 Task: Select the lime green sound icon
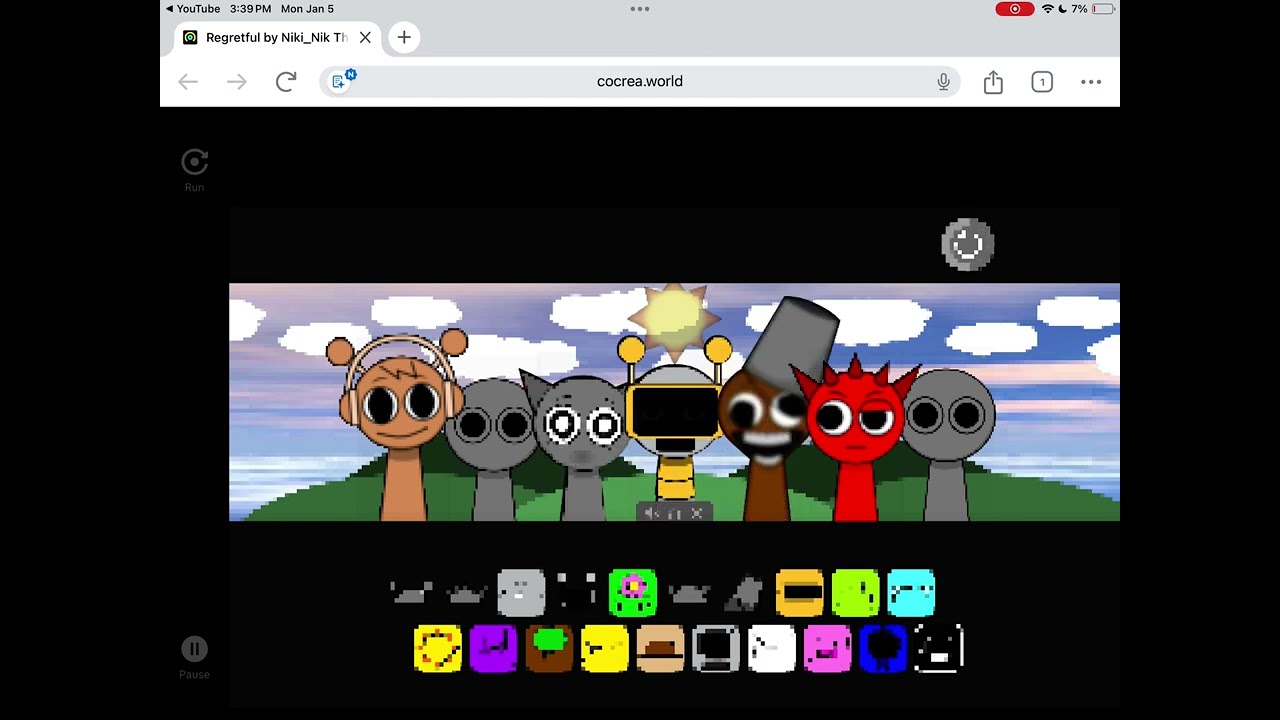click(856, 593)
